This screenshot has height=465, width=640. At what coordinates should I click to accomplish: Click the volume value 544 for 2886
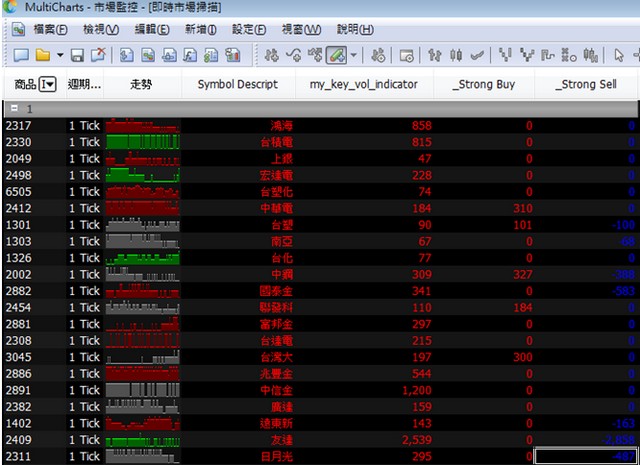click(422, 374)
